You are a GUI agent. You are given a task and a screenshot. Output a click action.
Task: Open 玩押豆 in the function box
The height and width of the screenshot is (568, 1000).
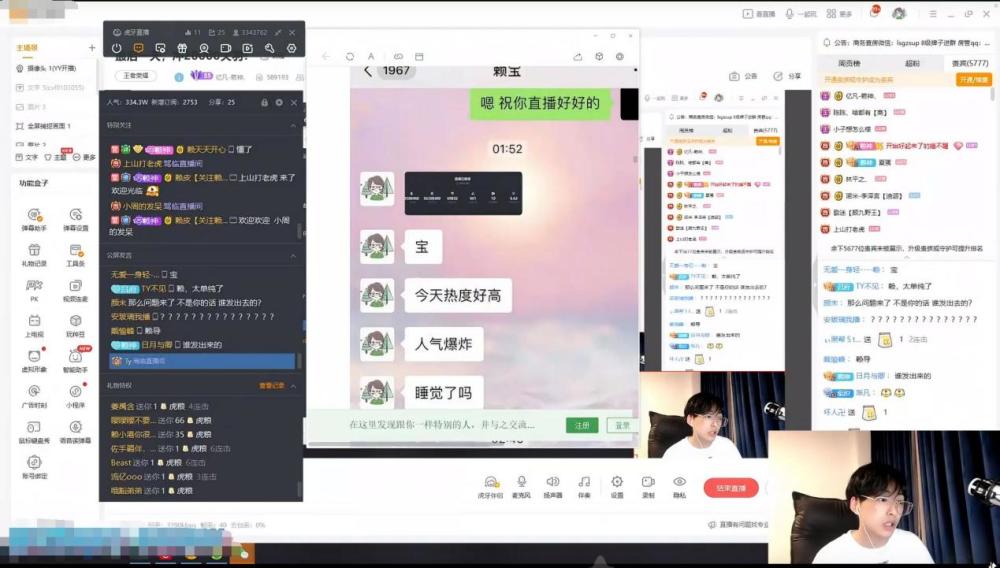[75, 326]
